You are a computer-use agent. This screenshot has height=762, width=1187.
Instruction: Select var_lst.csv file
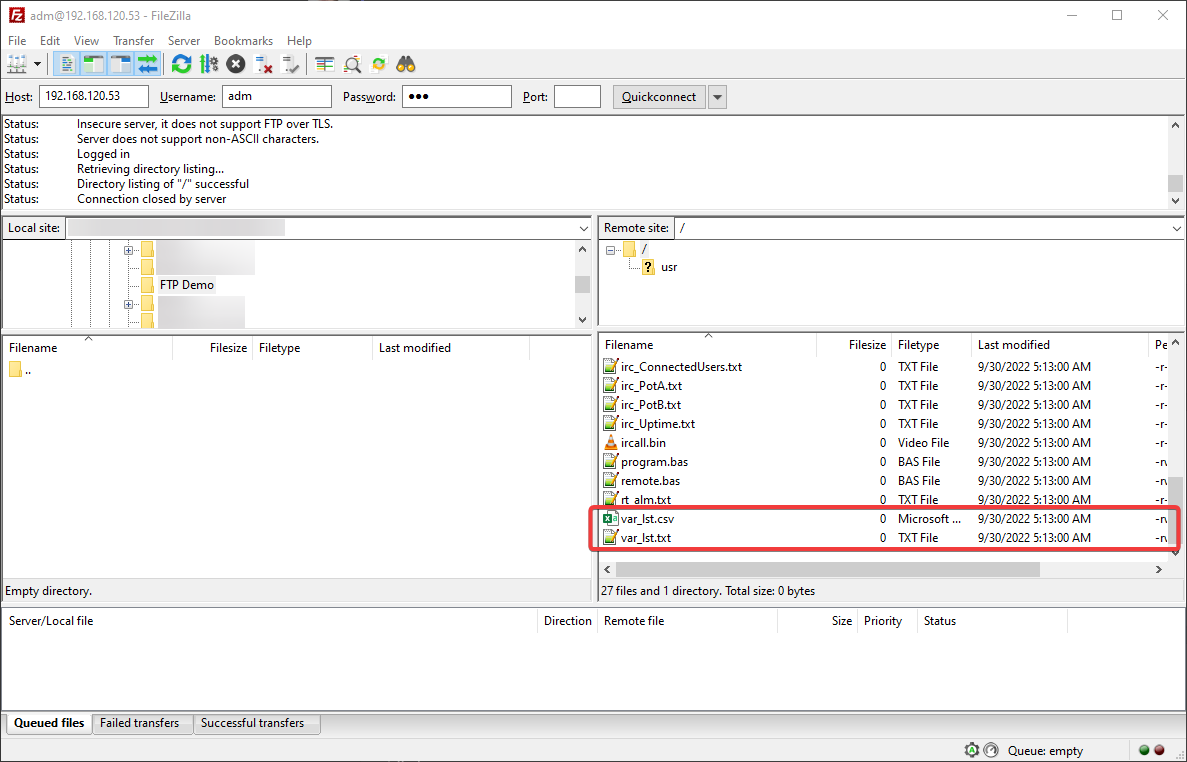647,519
